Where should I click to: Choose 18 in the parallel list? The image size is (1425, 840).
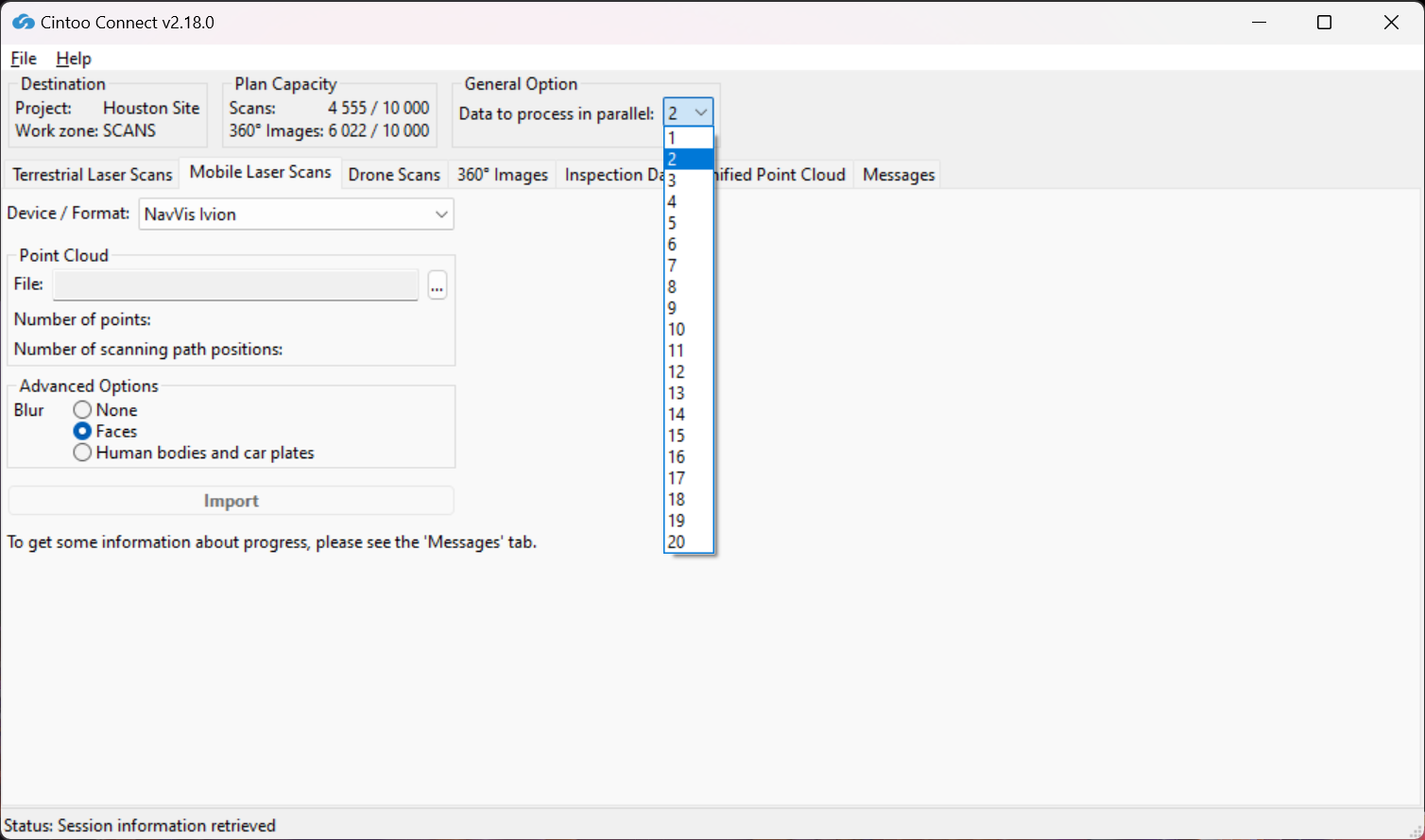(x=689, y=499)
